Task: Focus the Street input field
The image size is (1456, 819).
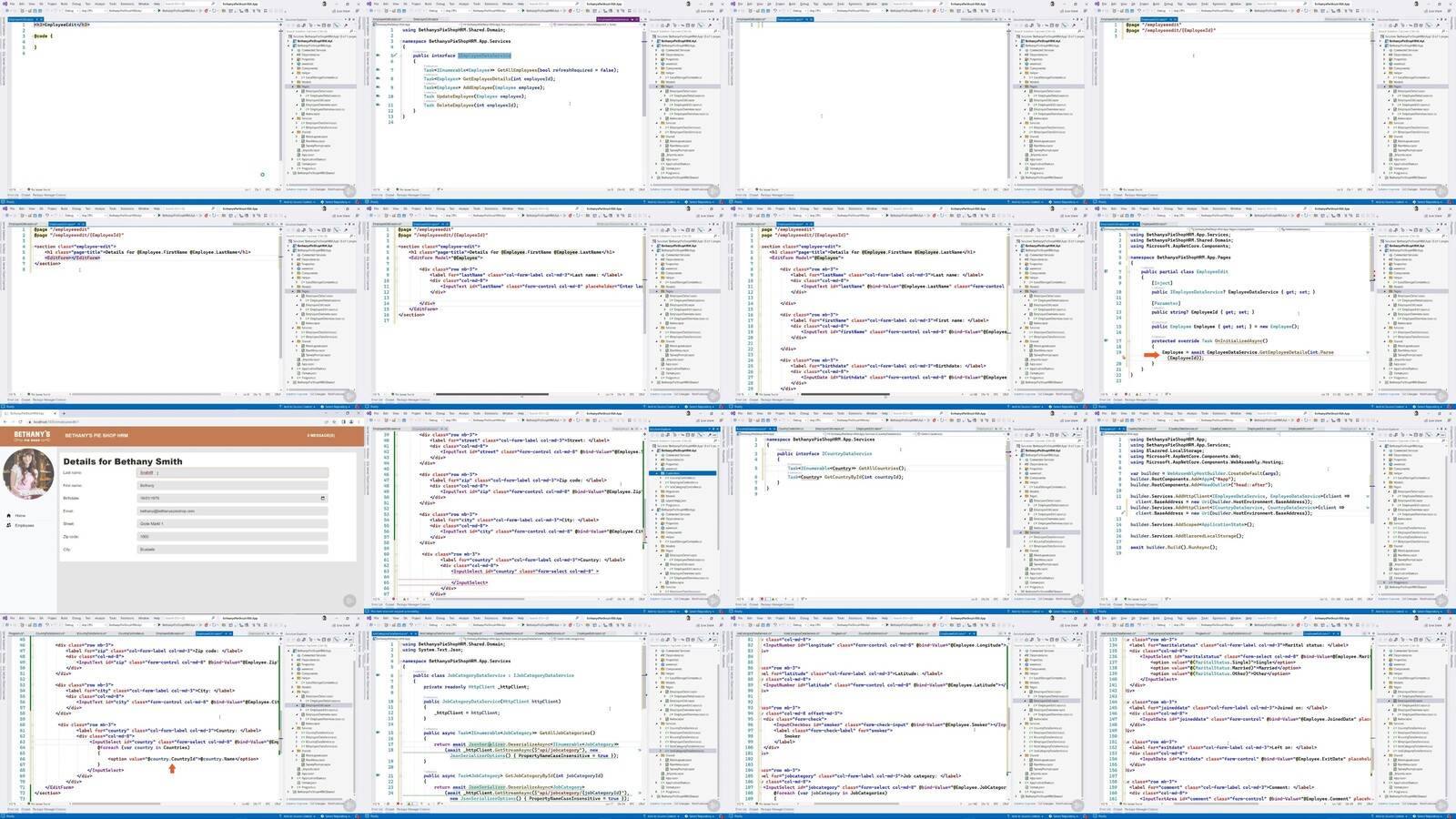Action: pos(232,524)
